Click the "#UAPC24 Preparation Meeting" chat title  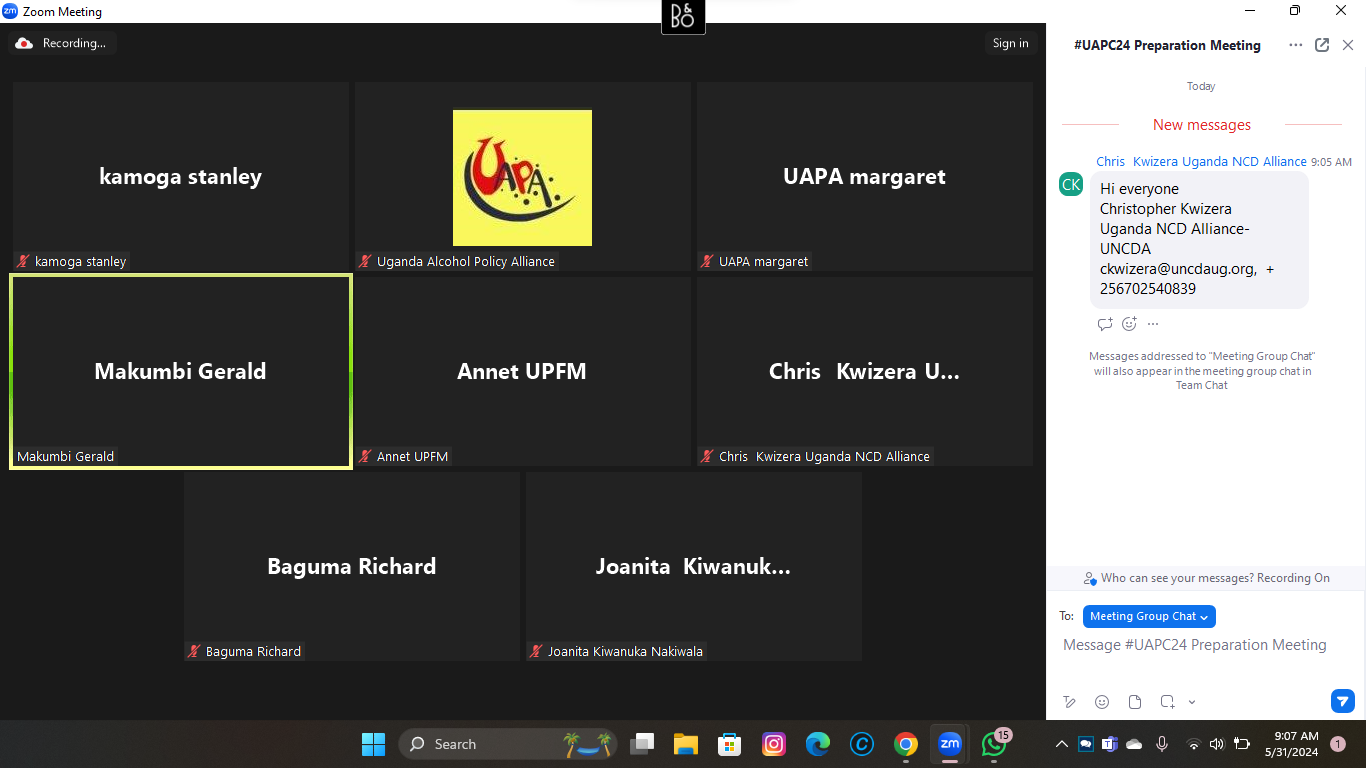(1167, 45)
